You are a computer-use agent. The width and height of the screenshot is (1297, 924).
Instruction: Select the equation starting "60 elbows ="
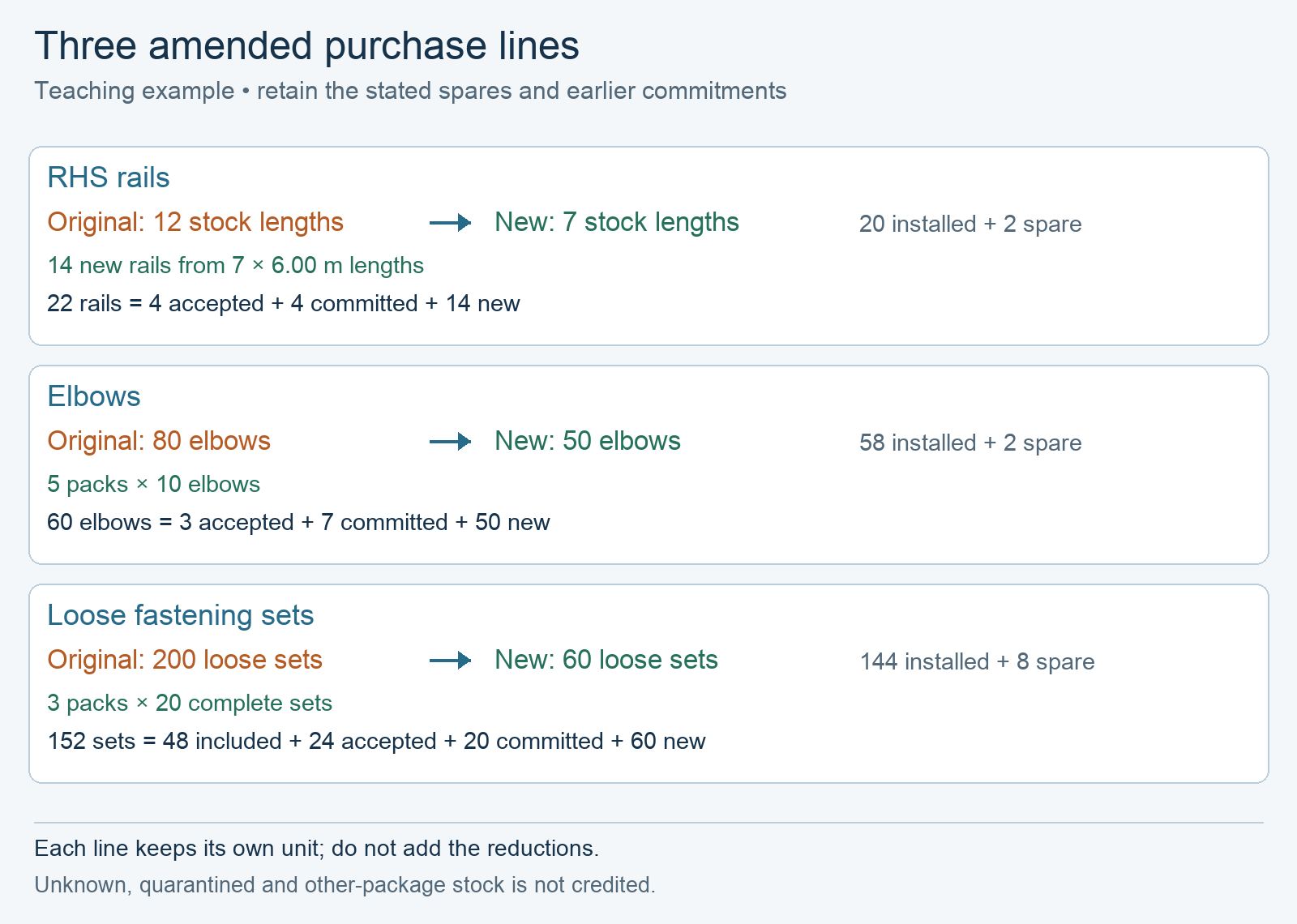[x=298, y=522]
